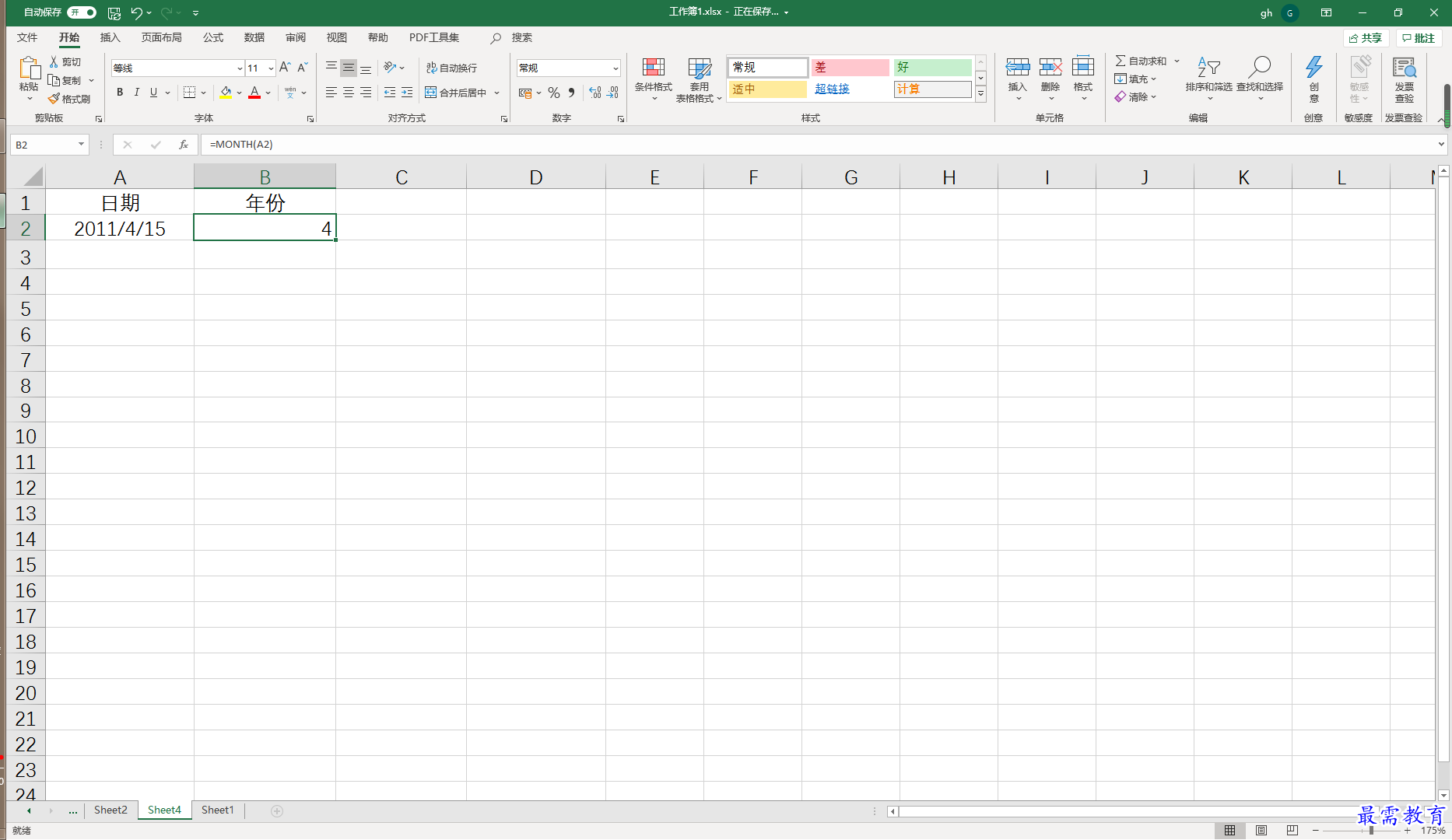This screenshot has height=840, width=1452.
Task: Click the Comments (批注) button
Action: tap(1419, 38)
